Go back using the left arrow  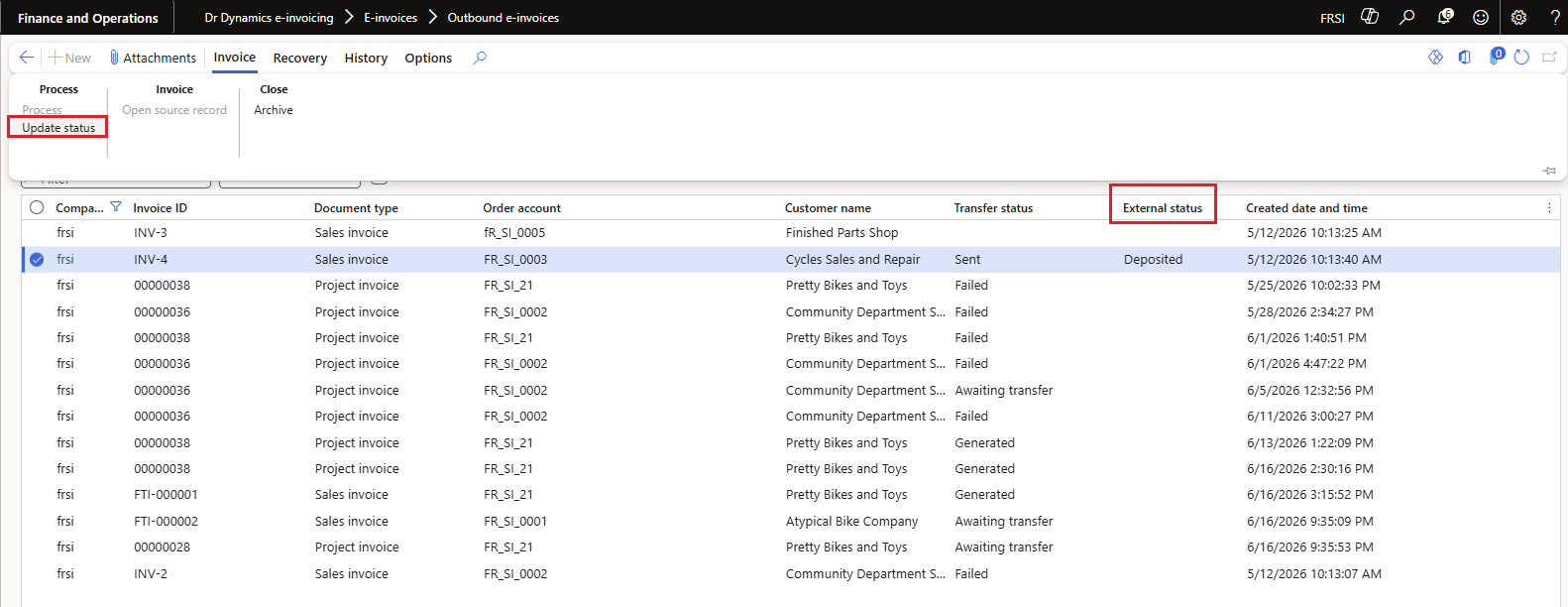(27, 58)
